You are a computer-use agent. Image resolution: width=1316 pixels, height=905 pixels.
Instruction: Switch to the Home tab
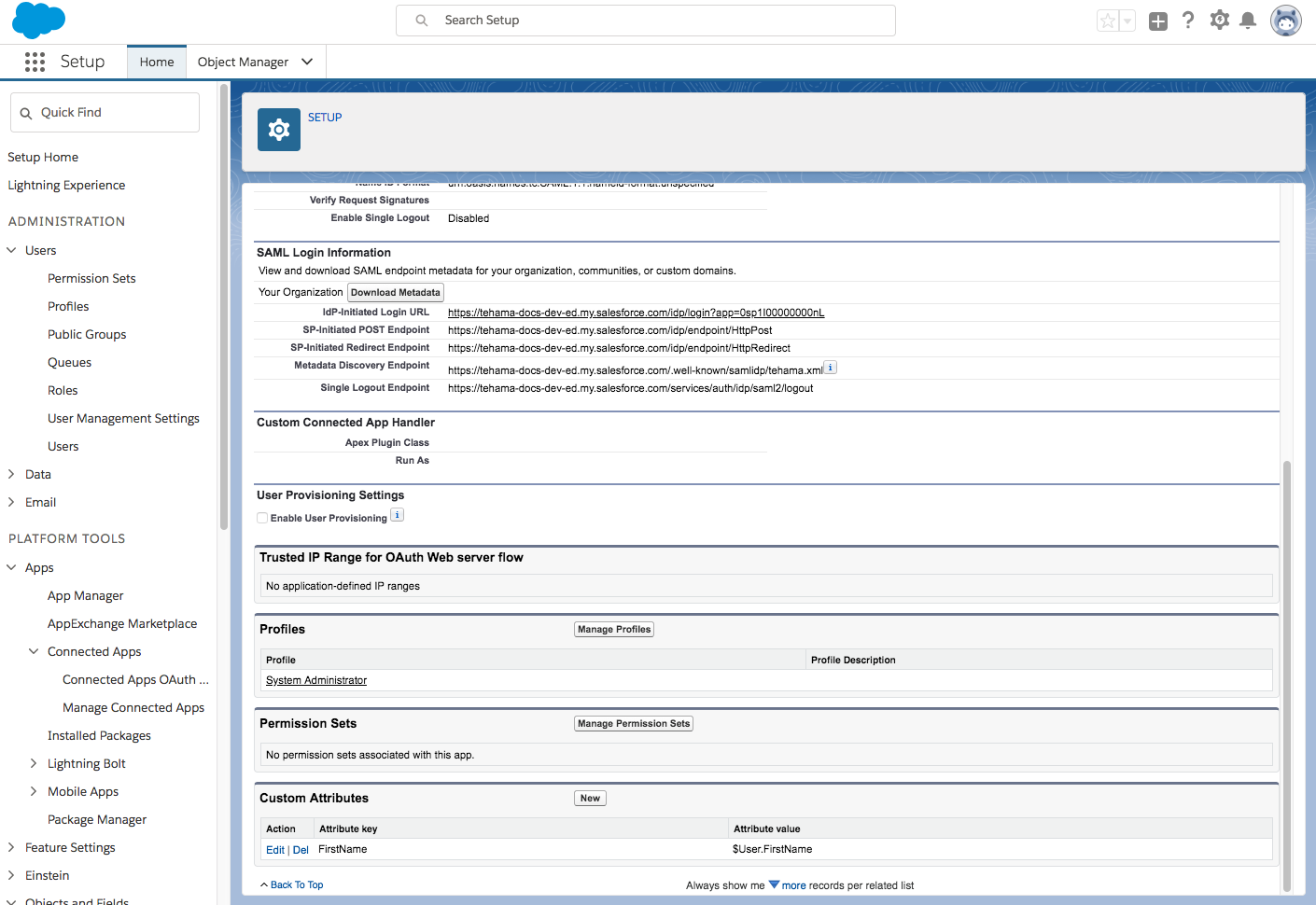pos(157,62)
